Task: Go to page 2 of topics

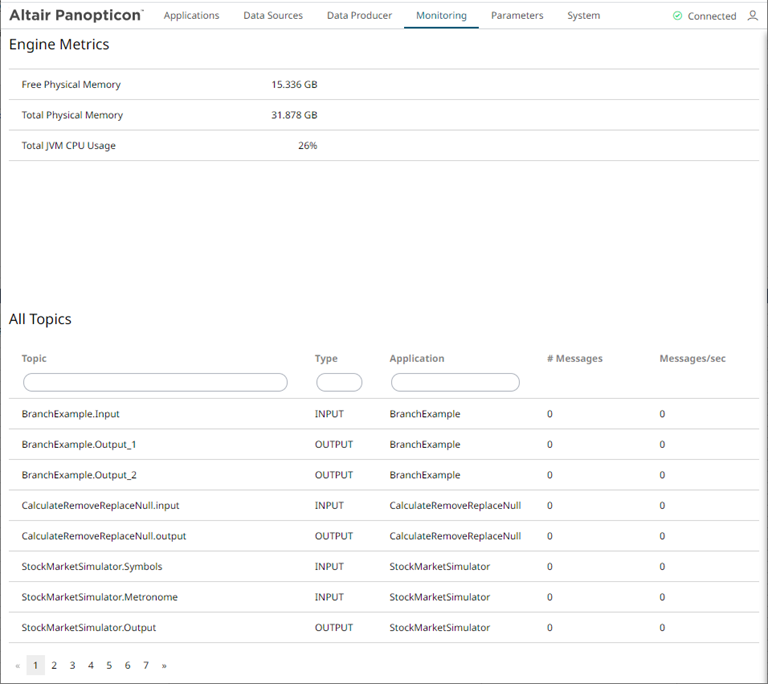Action: [54, 665]
